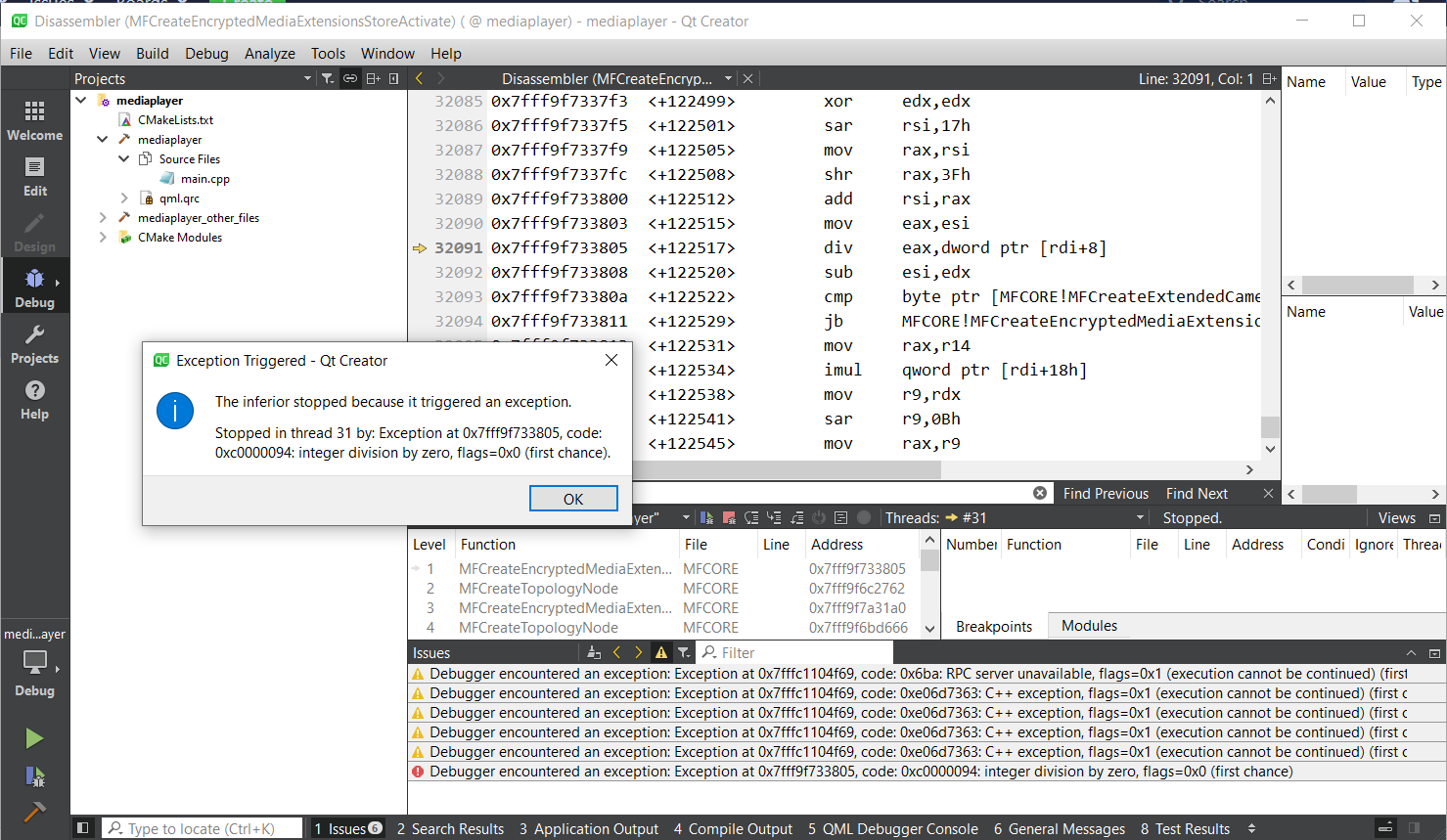Open the Debug menu

[206, 53]
